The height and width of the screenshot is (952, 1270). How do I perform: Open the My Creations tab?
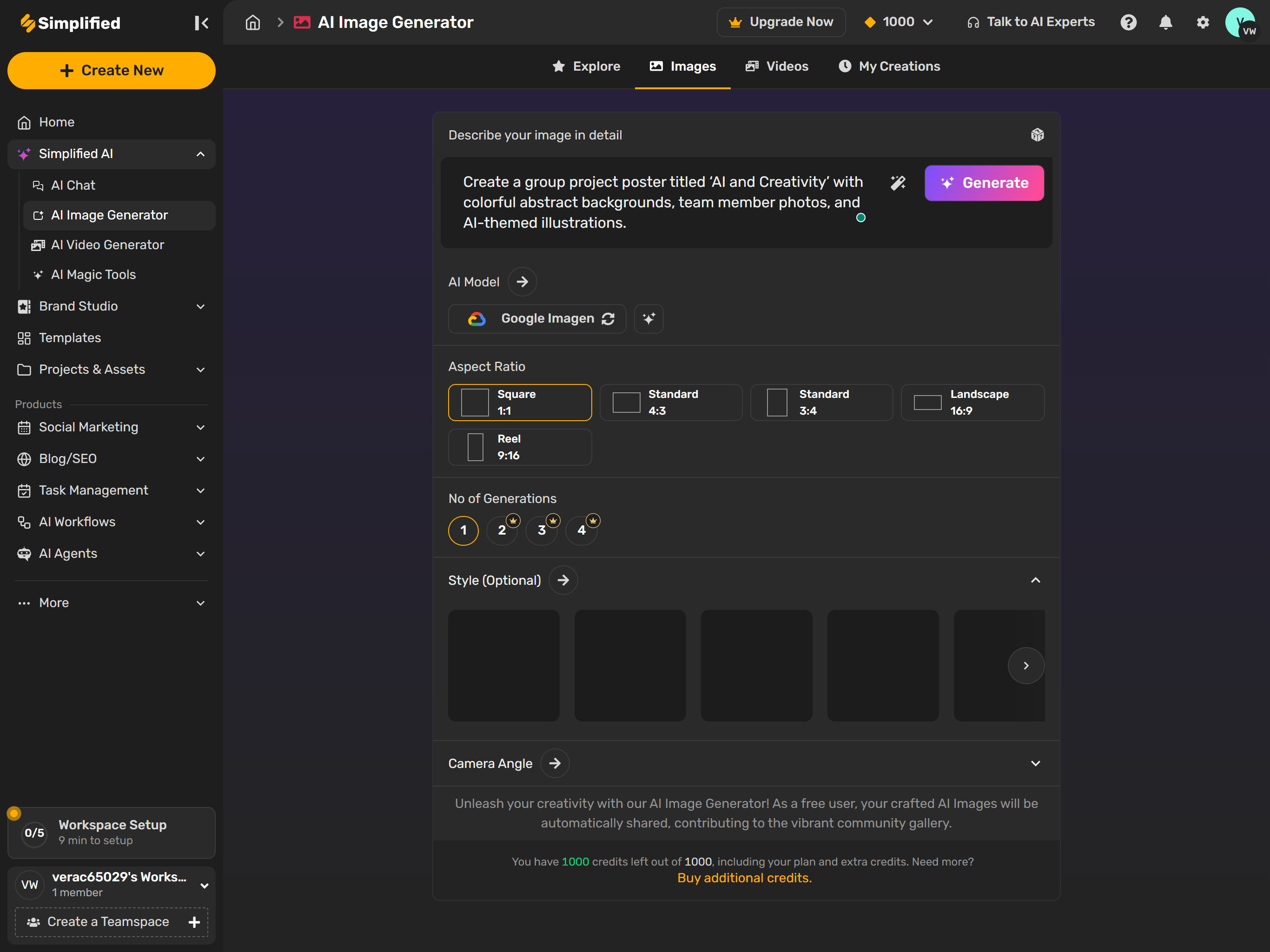coord(889,66)
